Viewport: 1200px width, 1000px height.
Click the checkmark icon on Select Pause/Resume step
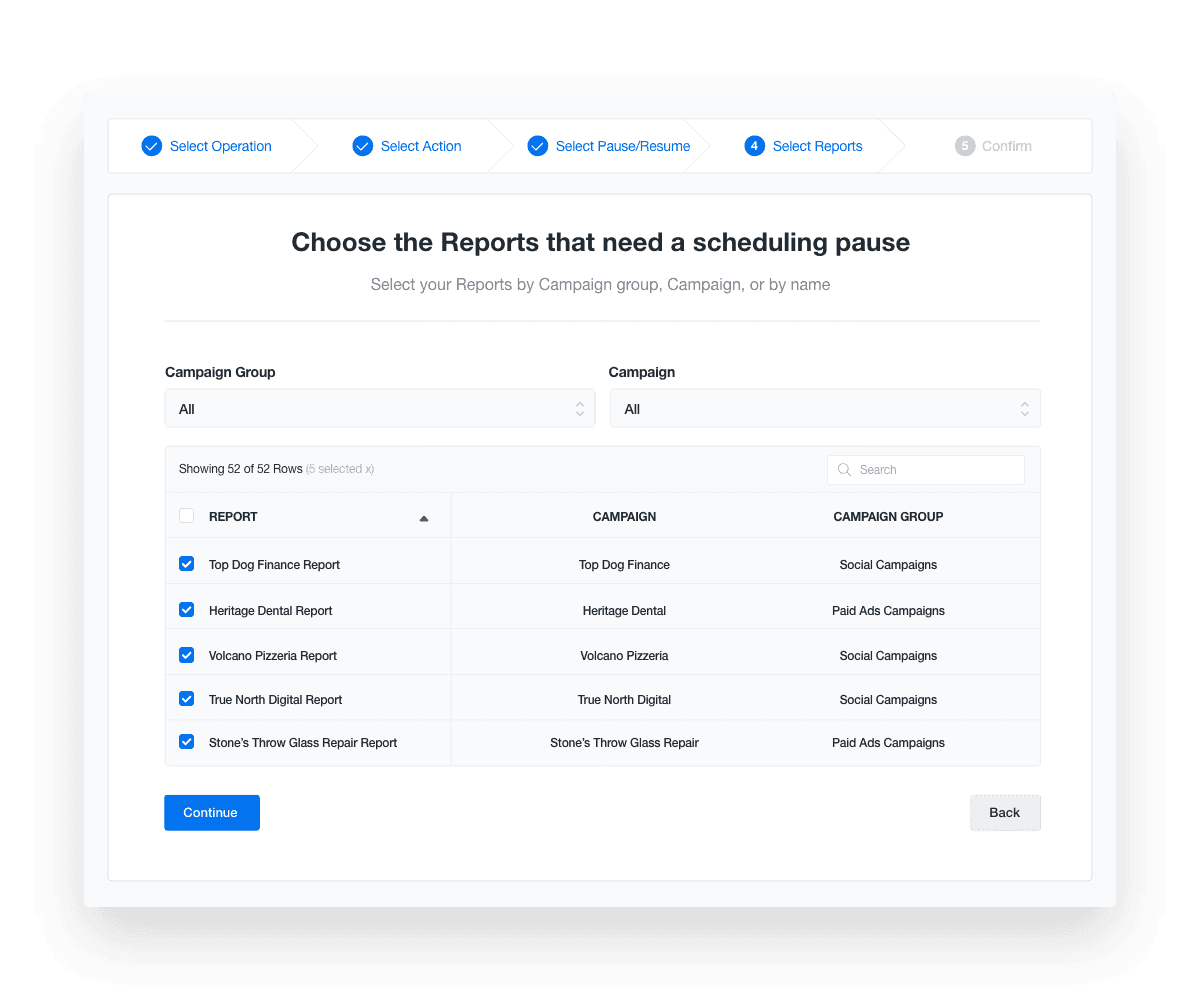click(538, 146)
